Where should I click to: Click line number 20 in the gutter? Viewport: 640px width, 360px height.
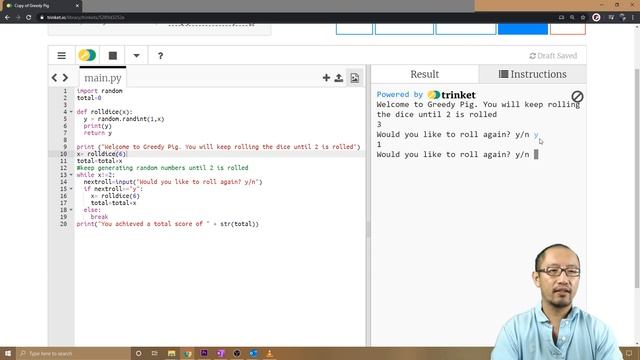click(x=63, y=224)
